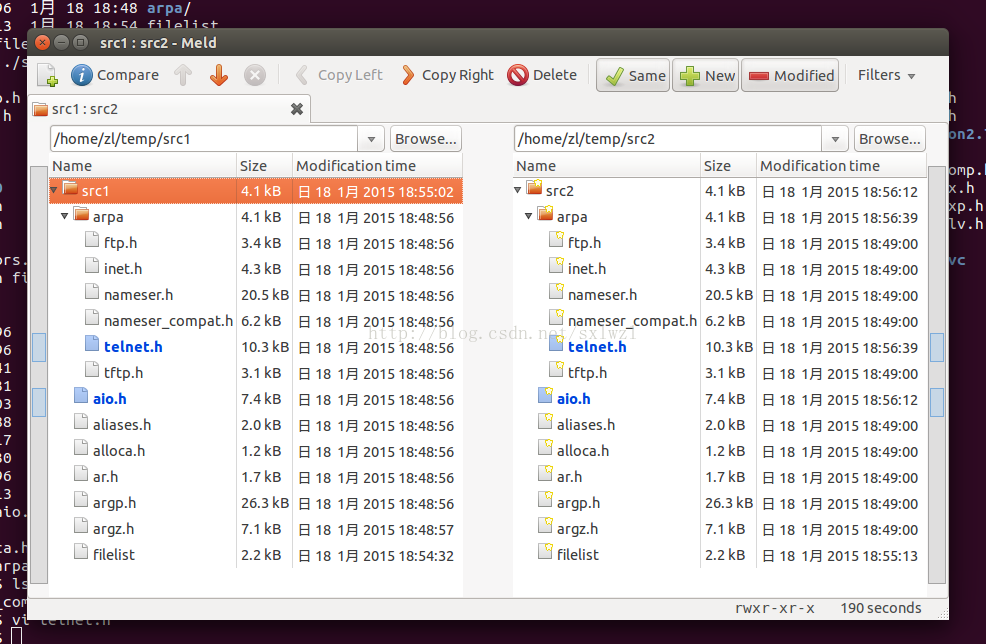
Task: Click the filelist file icon in right pane
Action: [545, 553]
